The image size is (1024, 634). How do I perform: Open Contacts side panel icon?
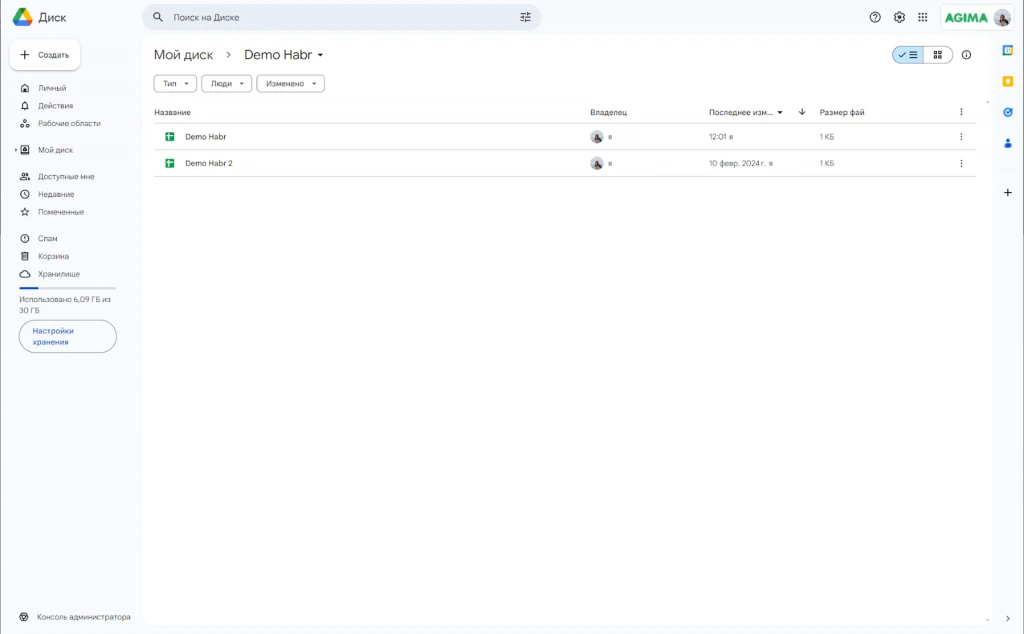(1008, 143)
